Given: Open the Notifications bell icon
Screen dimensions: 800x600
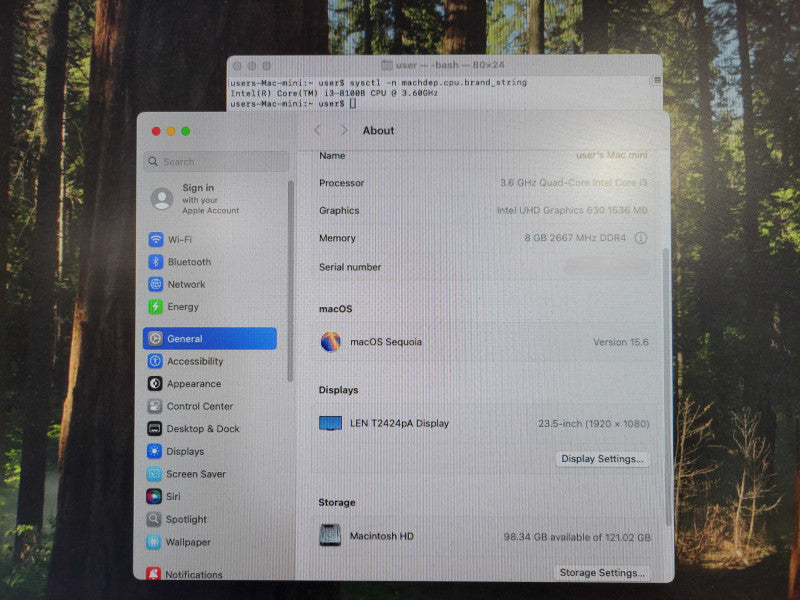Looking at the screenshot, I should click(x=153, y=574).
